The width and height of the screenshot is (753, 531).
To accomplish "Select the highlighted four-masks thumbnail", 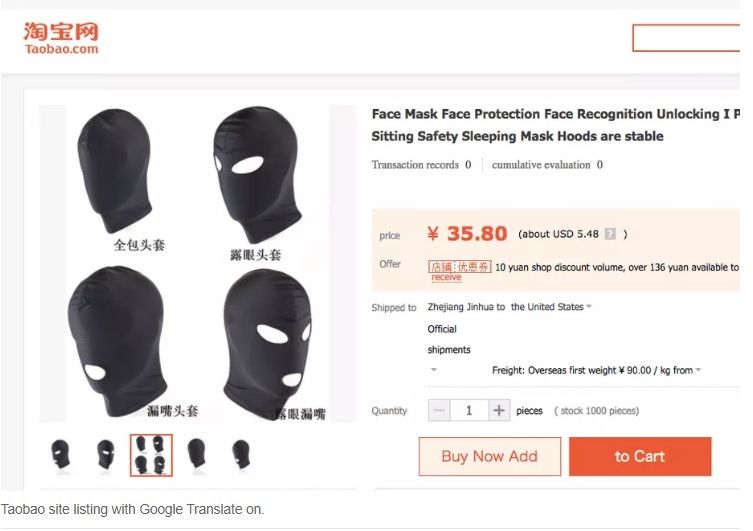I will tap(151, 455).
